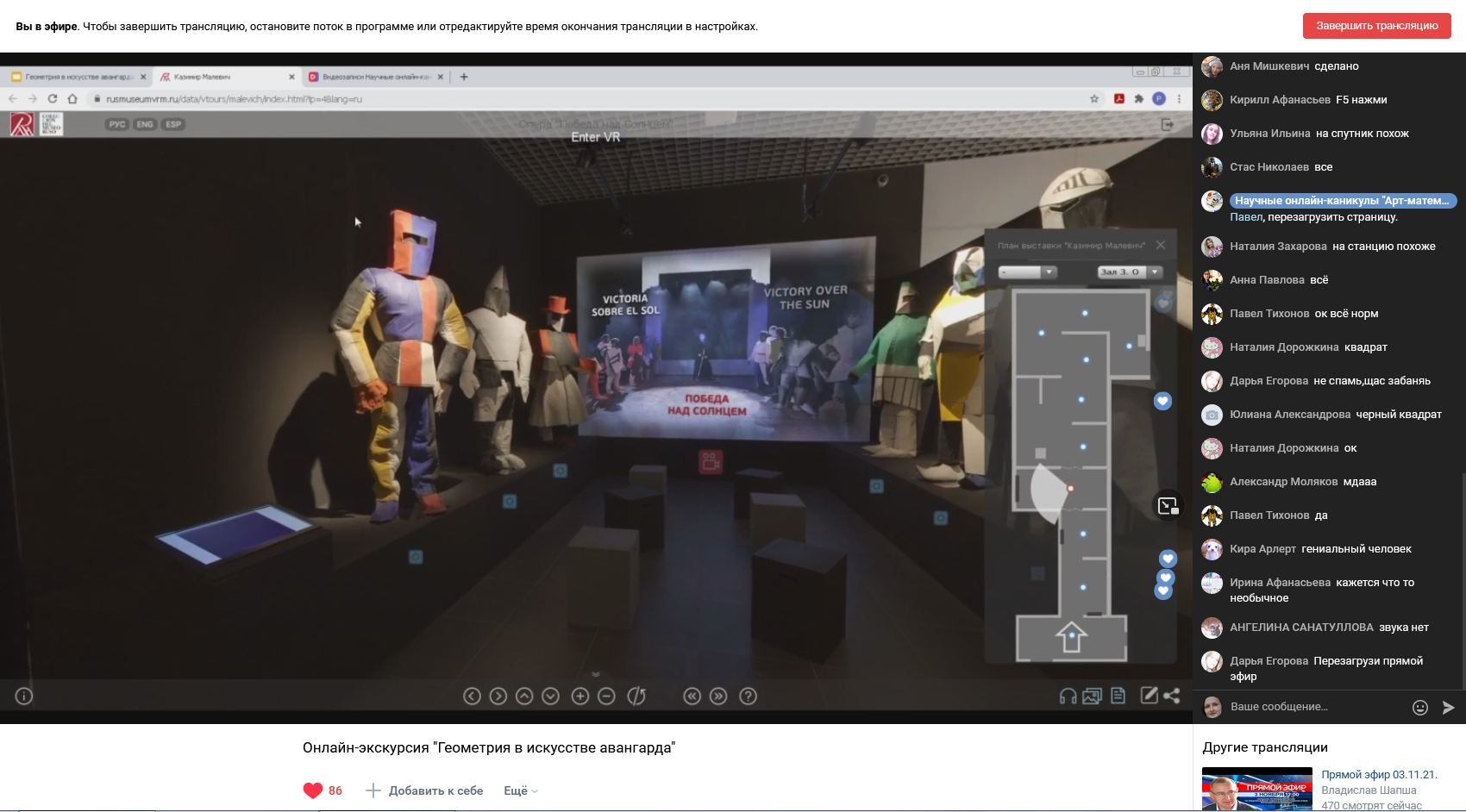1466x812 pixels.
Task: Switch tour language to ENG
Action: [145, 124]
